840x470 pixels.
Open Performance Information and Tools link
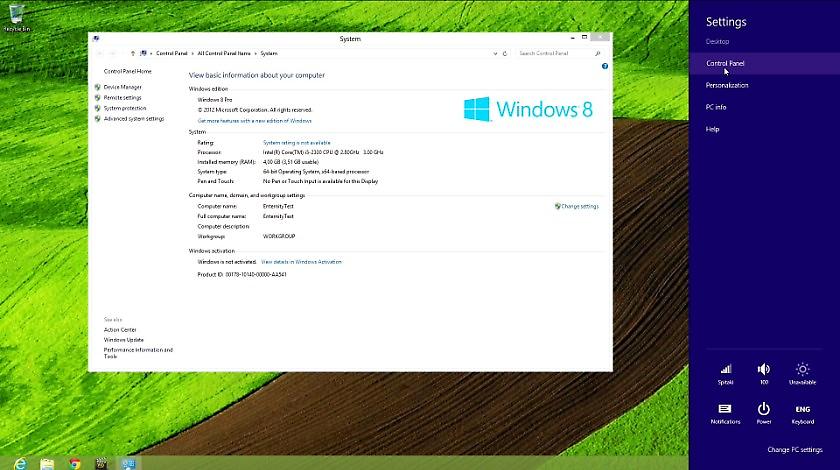point(138,353)
